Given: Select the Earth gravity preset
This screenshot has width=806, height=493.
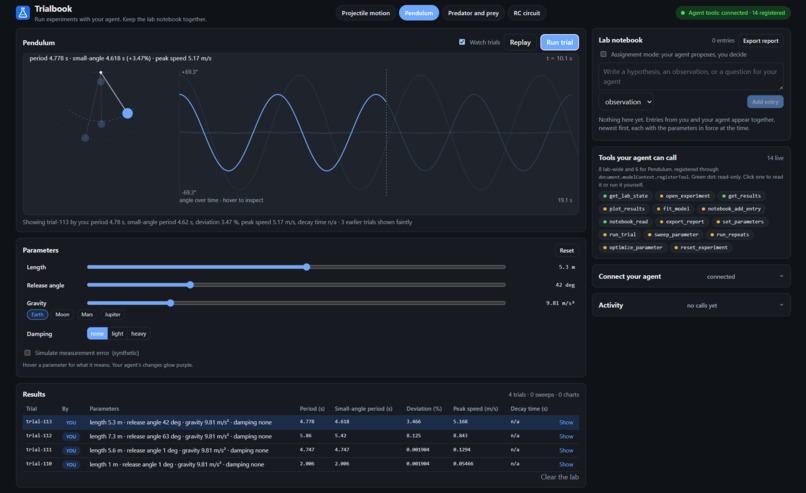Looking at the screenshot, I should [x=37, y=315].
